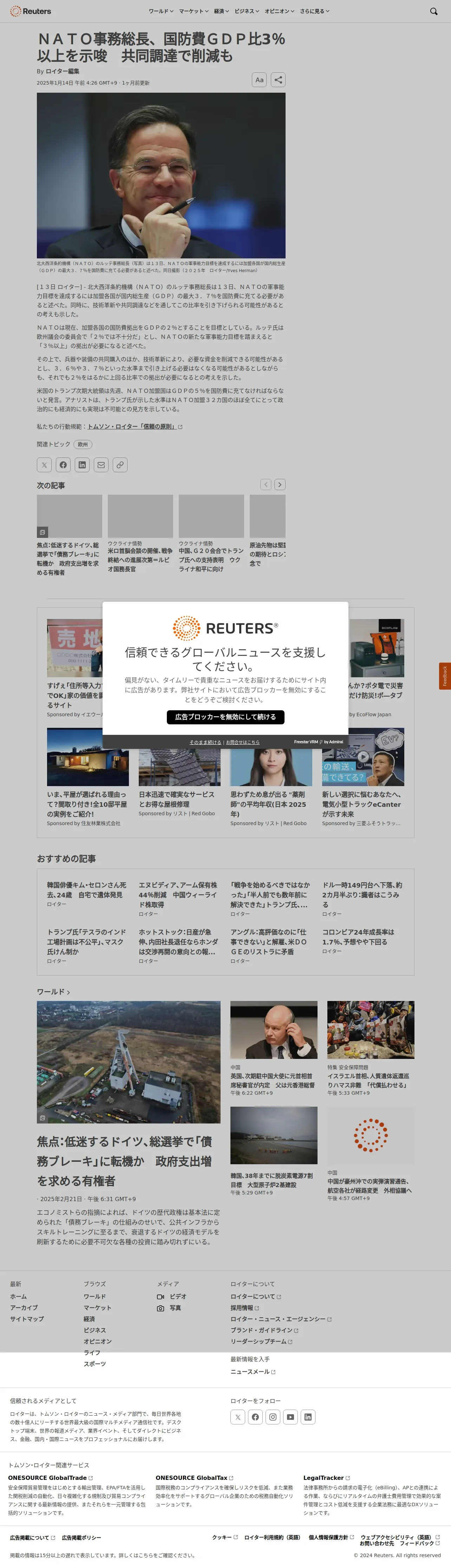Screen dimensions: 451x1568
Task: Open 韓国俳優キム・セロンさん死去 recommended article
Action: (x=87, y=890)
